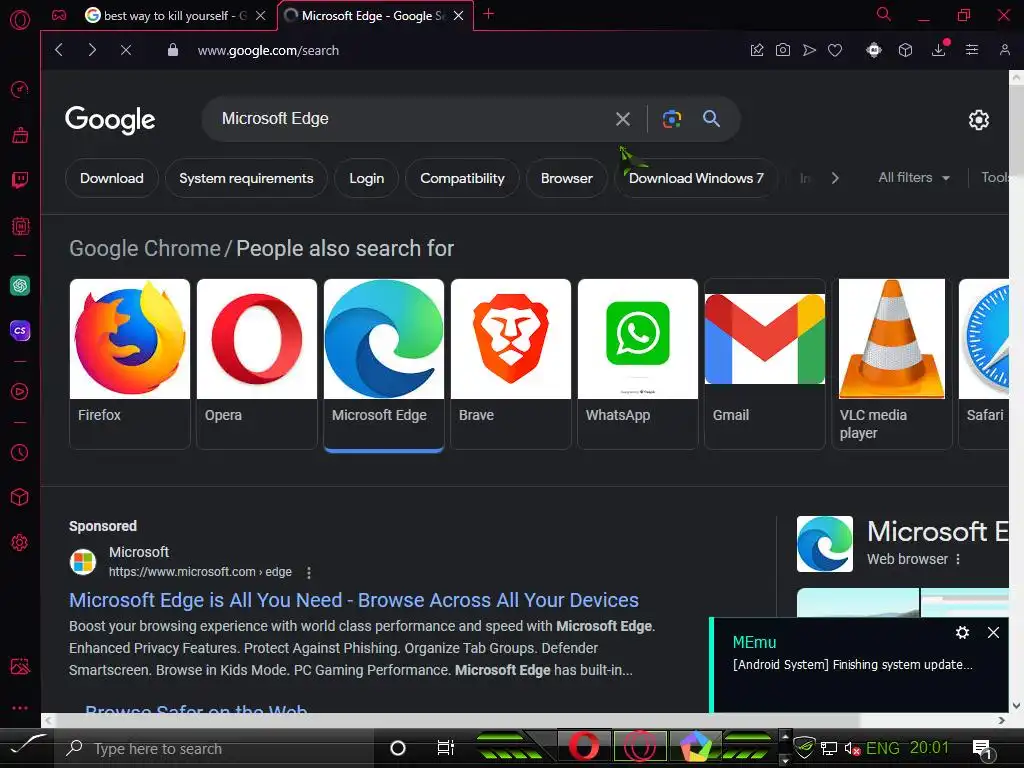Open Task View on taskbar
This screenshot has width=1024, height=768.
pyautogui.click(x=445, y=748)
